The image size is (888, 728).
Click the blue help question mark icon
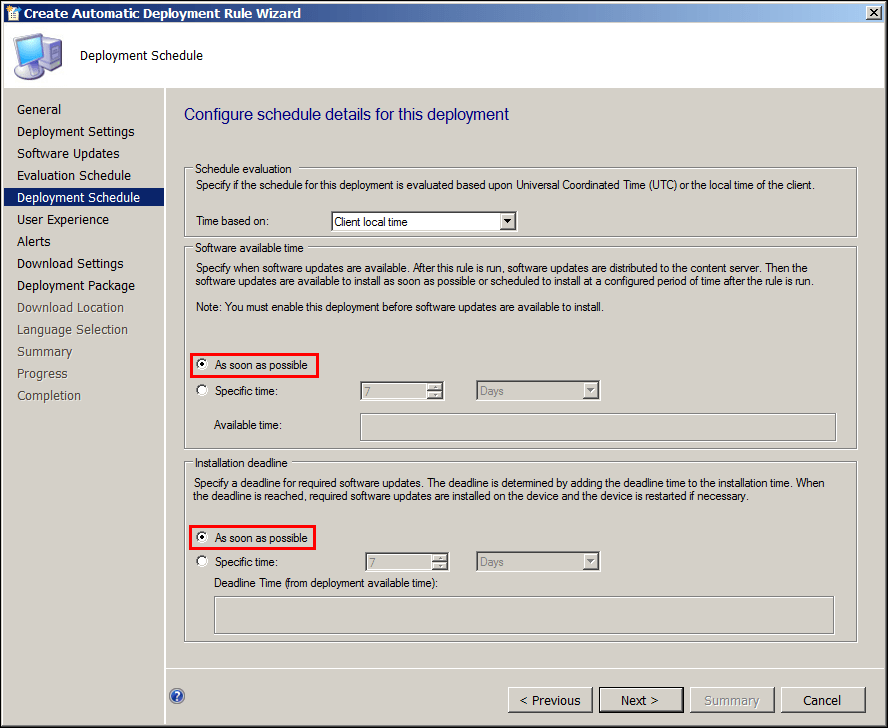pos(177,697)
